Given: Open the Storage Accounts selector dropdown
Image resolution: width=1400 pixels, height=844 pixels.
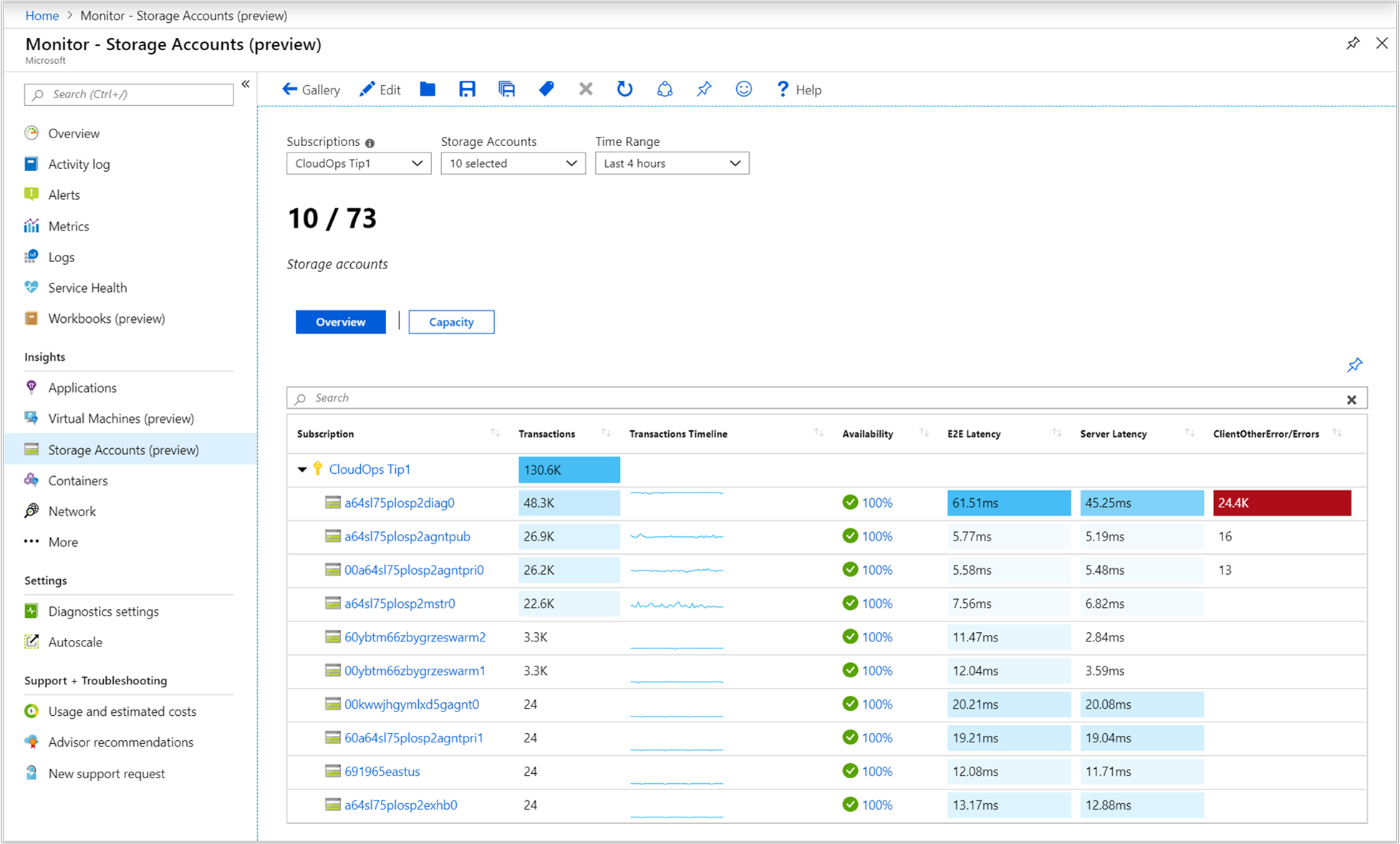Looking at the screenshot, I should [510, 163].
